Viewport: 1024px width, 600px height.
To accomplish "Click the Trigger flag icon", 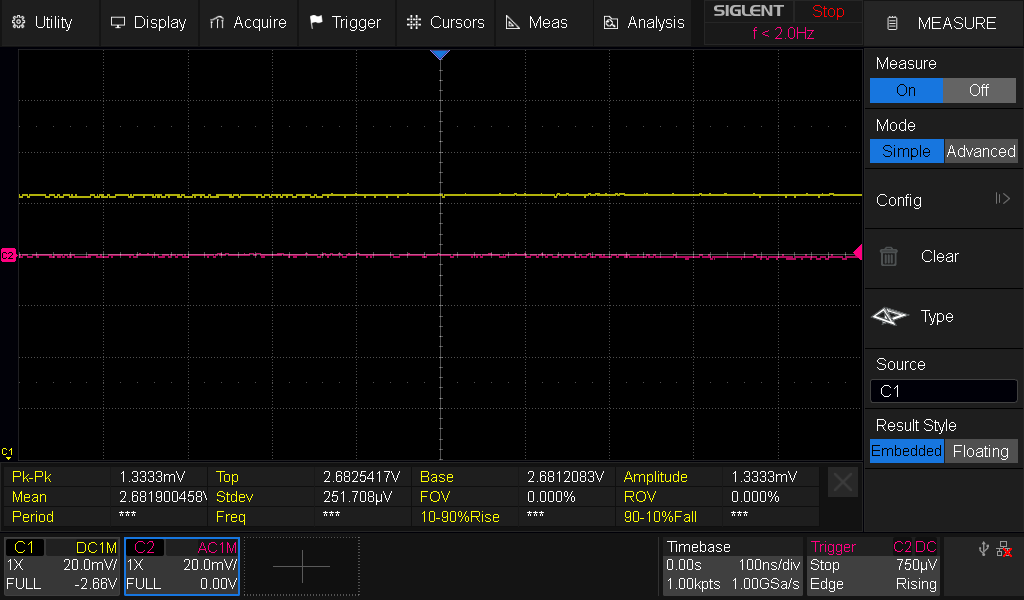I will [x=316, y=22].
